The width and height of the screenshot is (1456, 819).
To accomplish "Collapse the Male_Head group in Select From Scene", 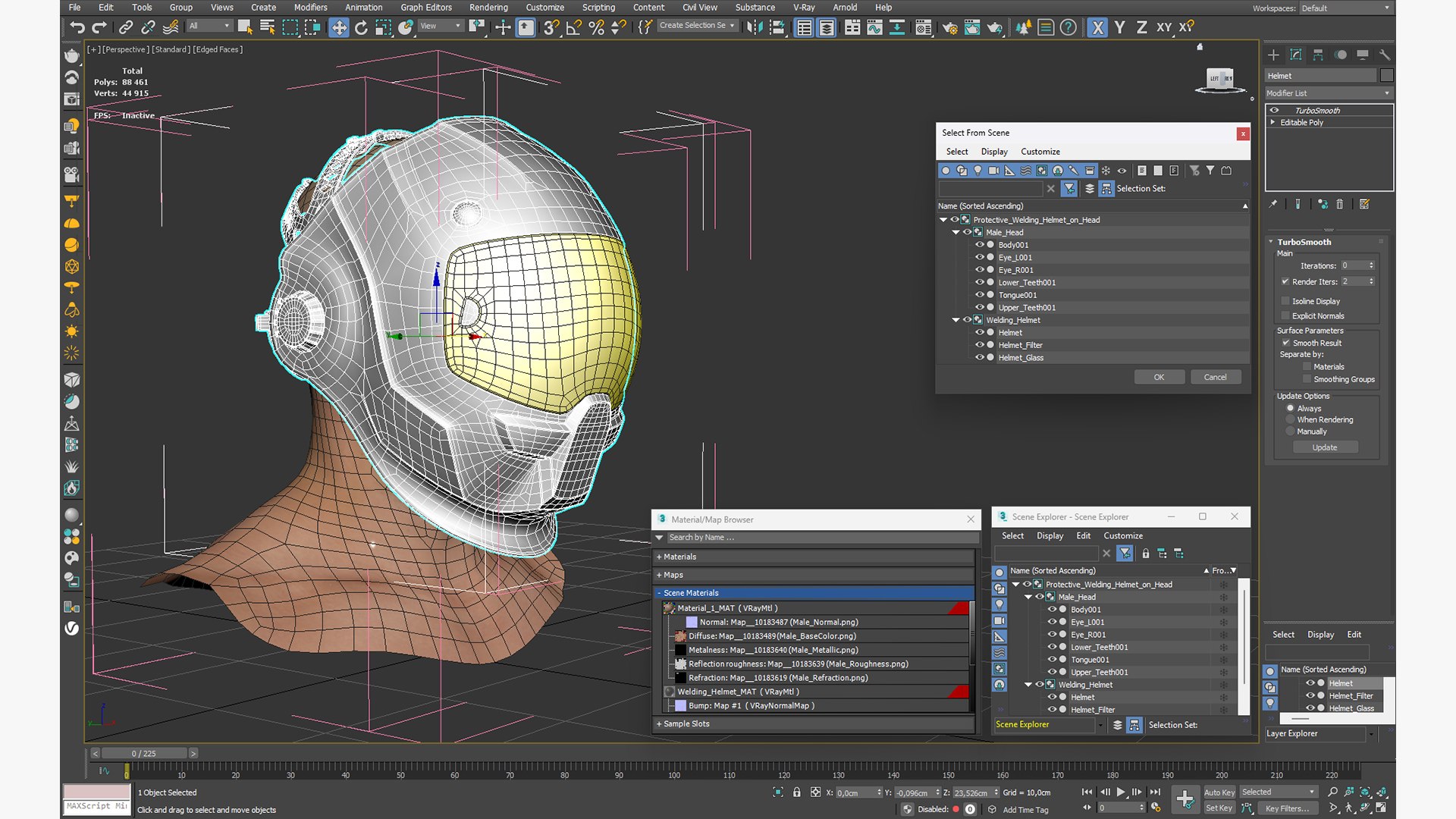I will [x=955, y=232].
